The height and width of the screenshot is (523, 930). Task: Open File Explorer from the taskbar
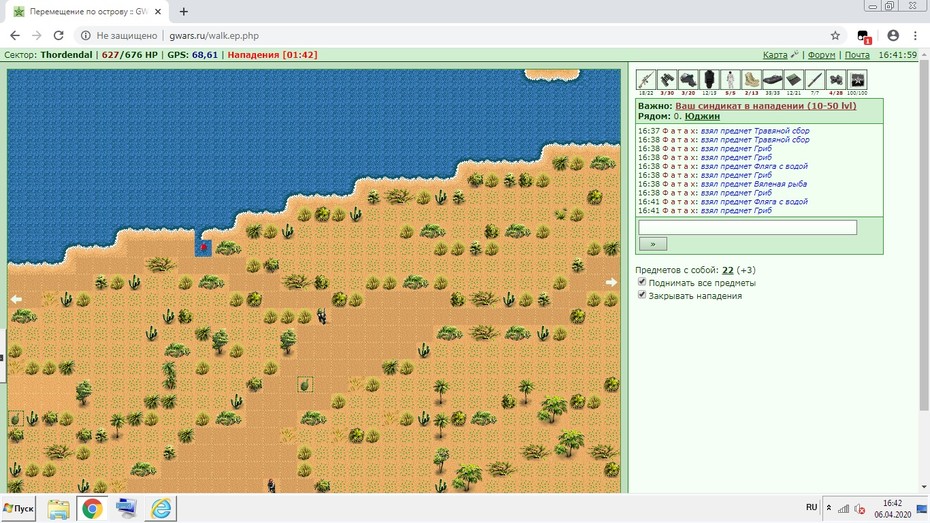tap(58, 509)
